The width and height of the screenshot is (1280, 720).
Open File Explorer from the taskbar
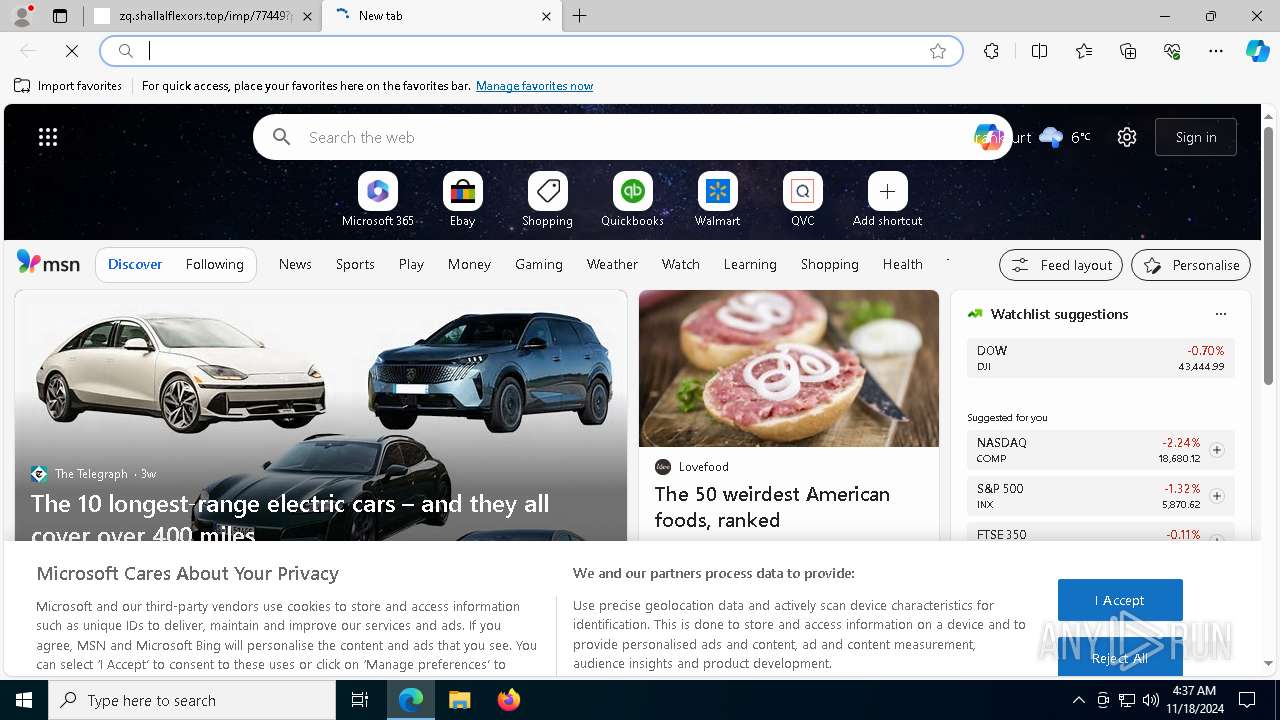459,700
